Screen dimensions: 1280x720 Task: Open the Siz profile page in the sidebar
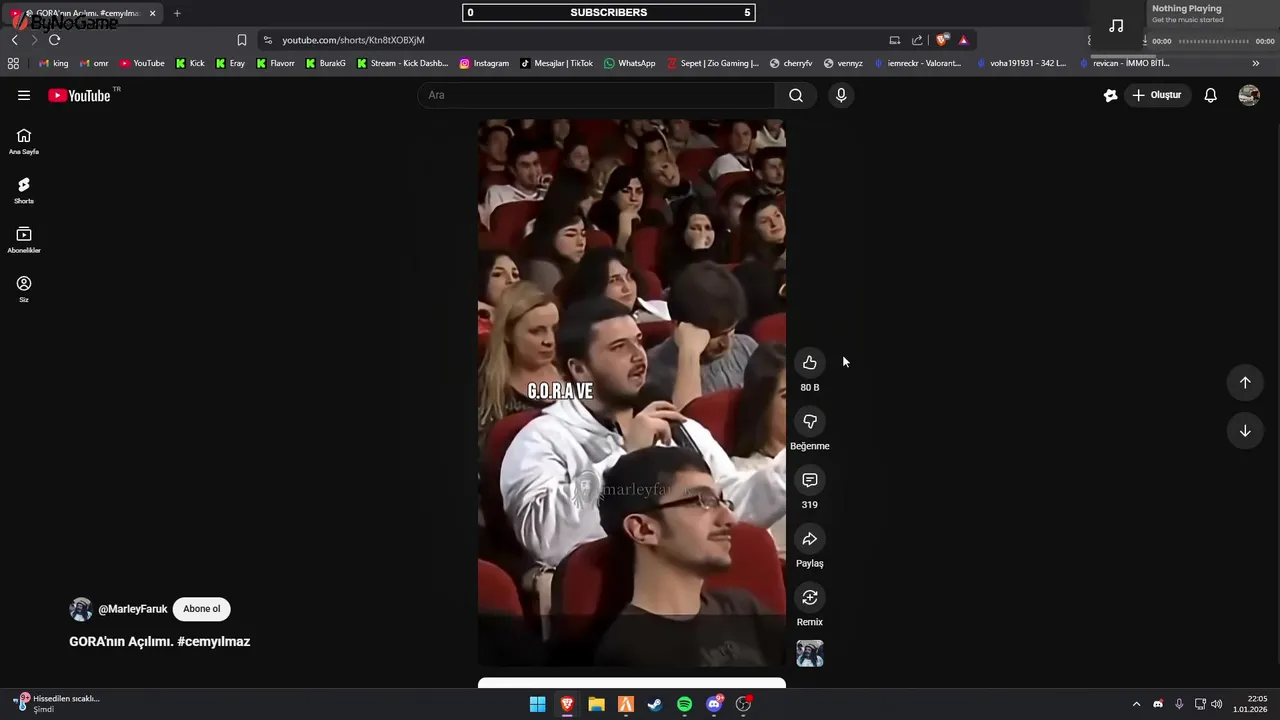point(24,289)
